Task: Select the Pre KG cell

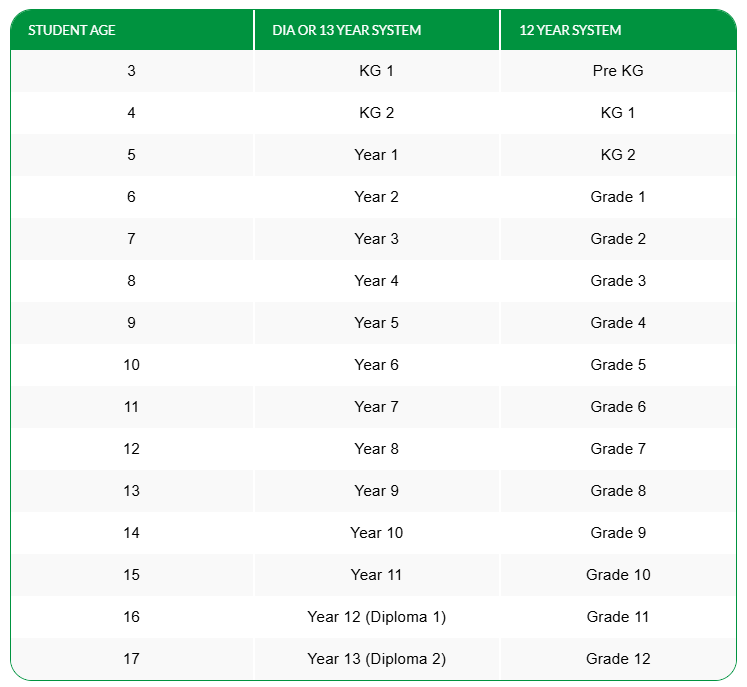Action: point(618,71)
